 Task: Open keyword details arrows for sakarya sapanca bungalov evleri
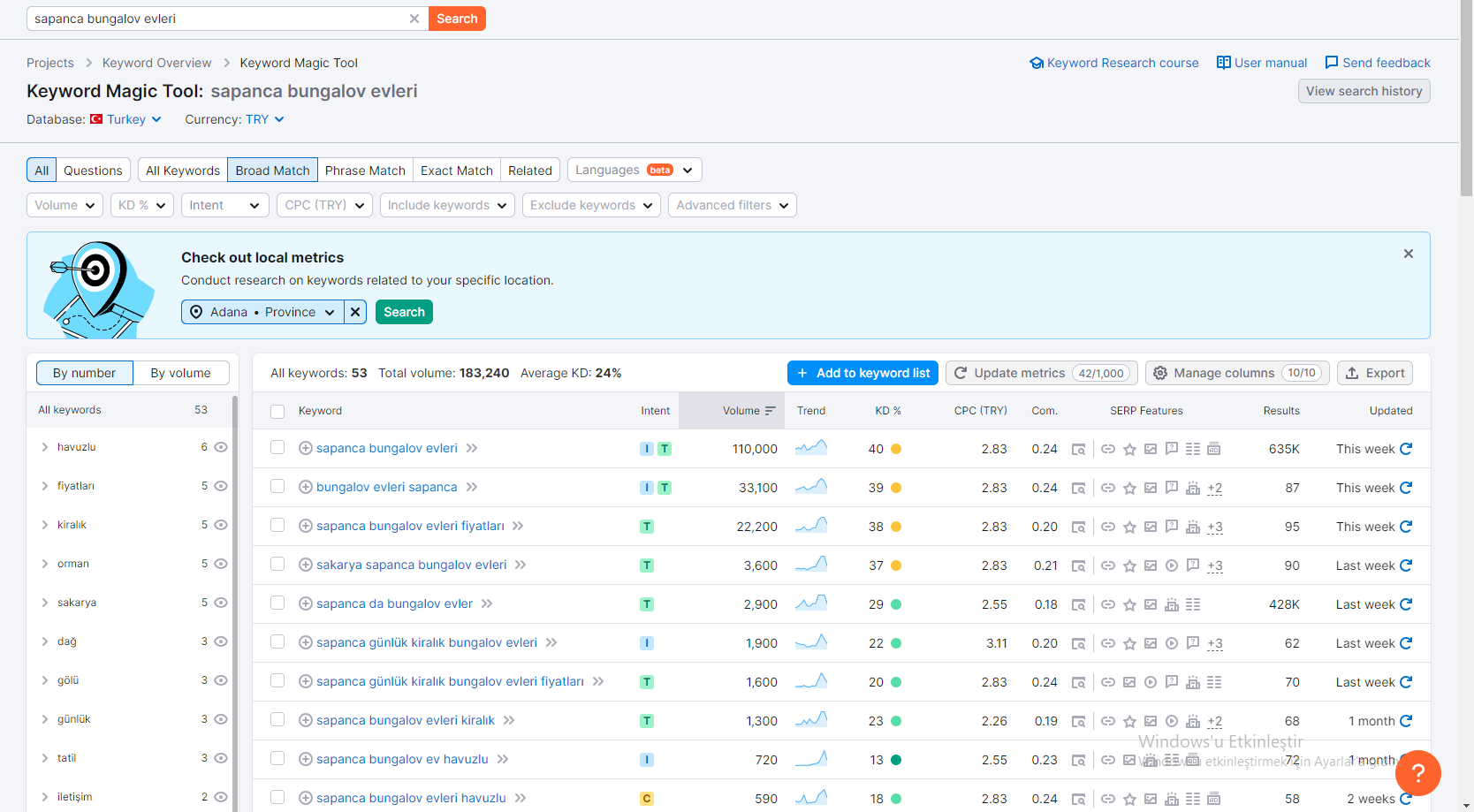[x=520, y=565]
